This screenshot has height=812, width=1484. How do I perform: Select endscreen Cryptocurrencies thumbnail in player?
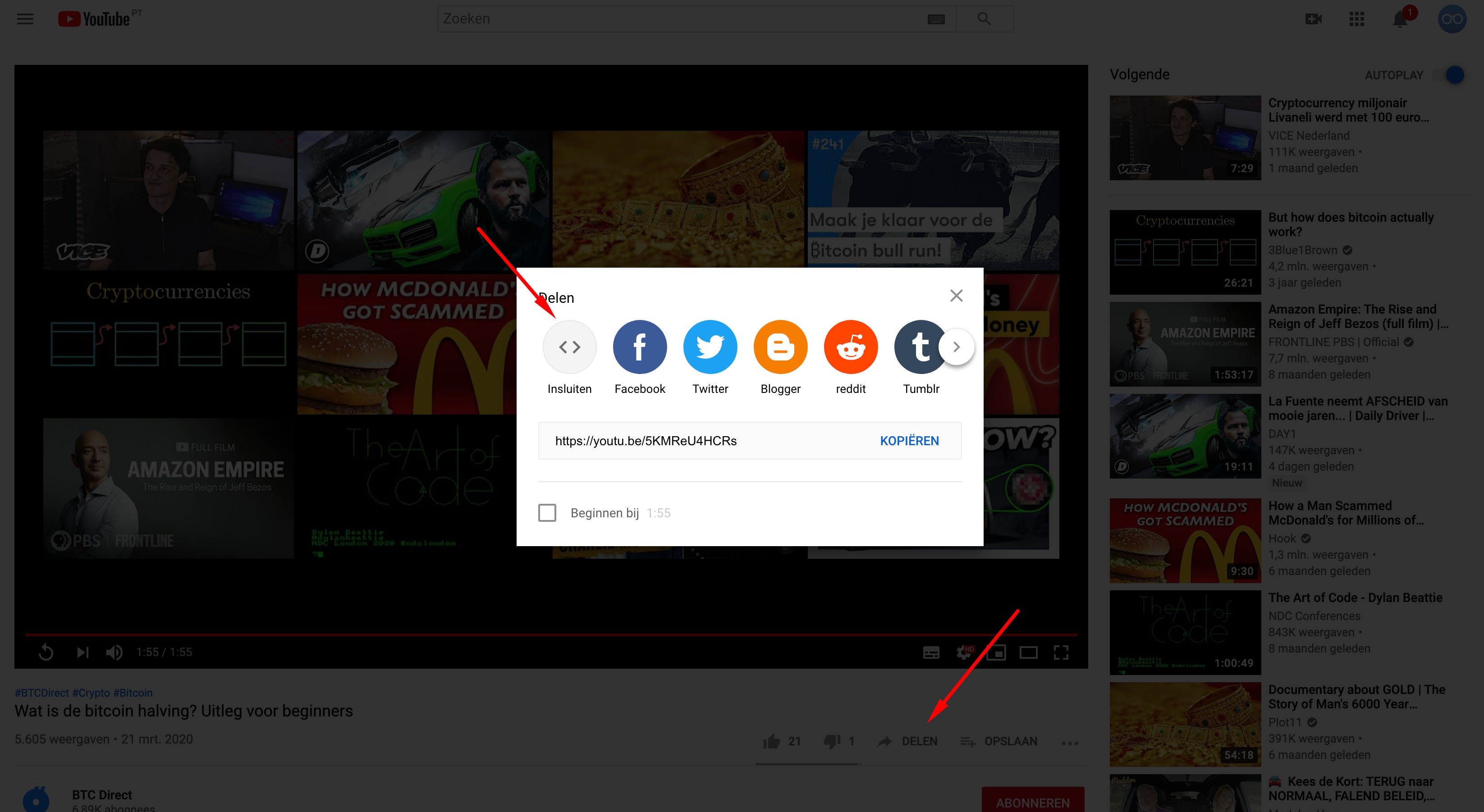click(168, 344)
